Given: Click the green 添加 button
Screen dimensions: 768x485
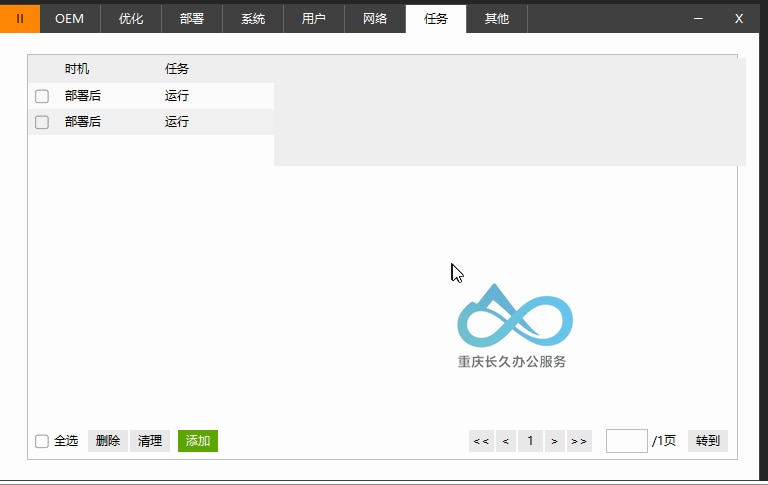Looking at the screenshot, I should (198, 441).
